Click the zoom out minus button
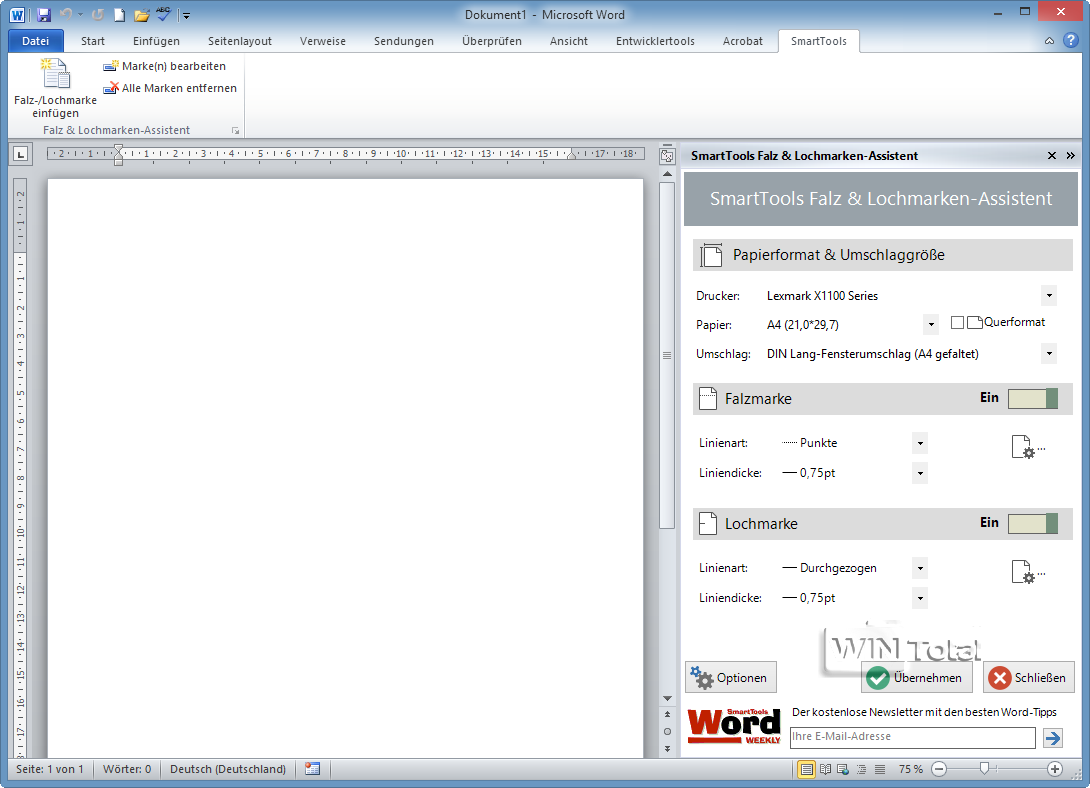1090x788 pixels. 939,769
